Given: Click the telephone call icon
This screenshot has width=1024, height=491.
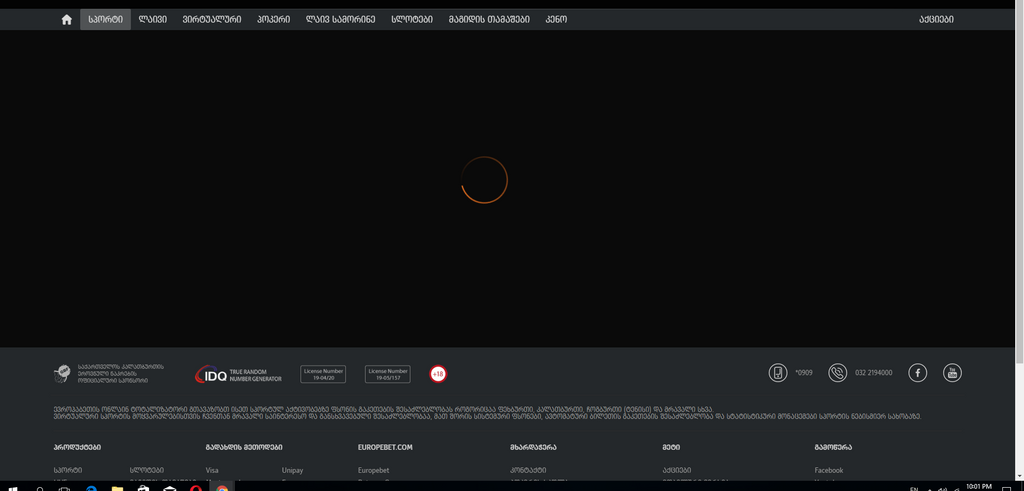Looking at the screenshot, I should pyautogui.click(x=837, y=373).
